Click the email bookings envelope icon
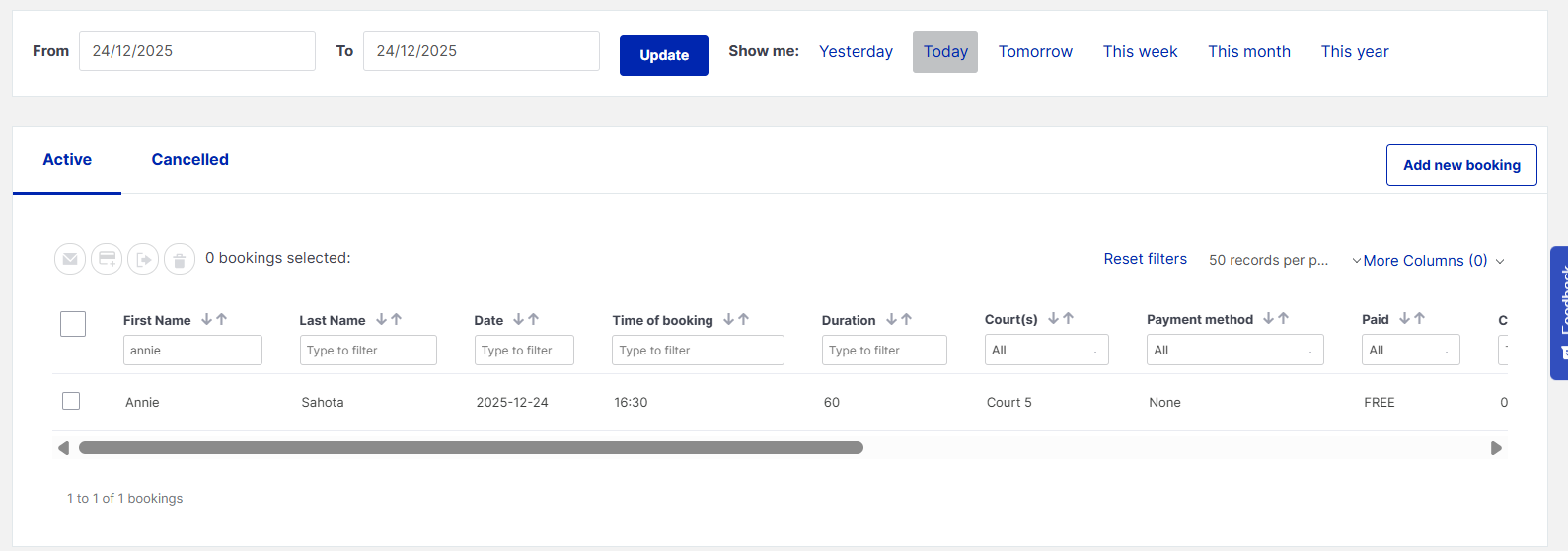 pos(69,259)
